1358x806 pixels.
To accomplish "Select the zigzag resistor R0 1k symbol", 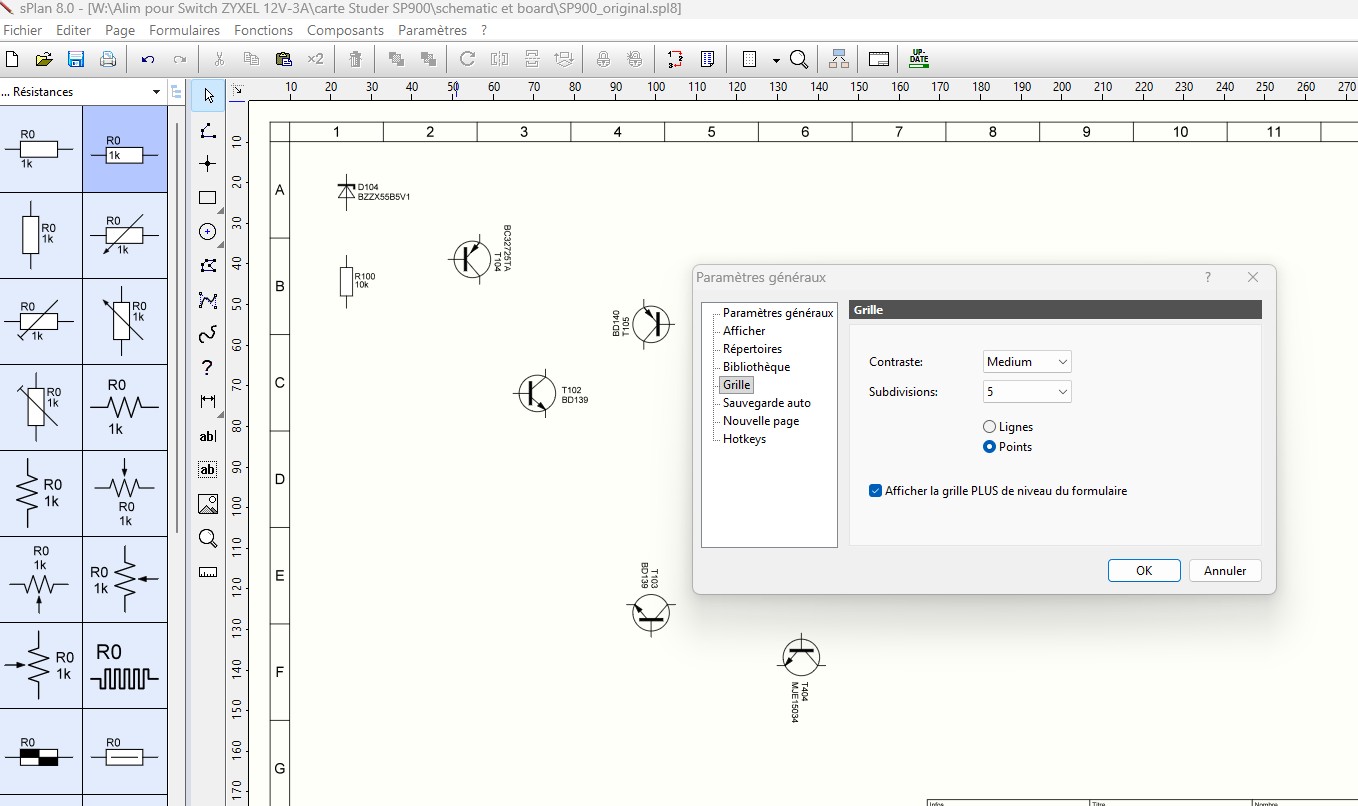I will [x=124, y=407].
